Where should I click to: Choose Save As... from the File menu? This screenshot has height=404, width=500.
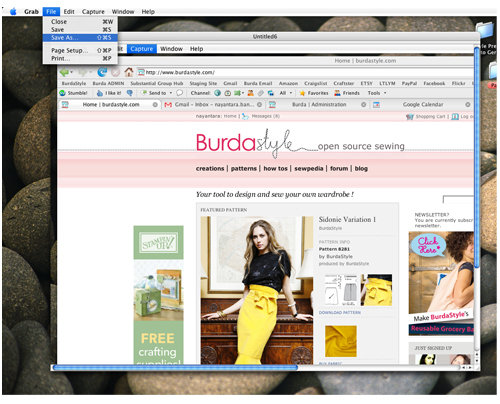[80, 38]
